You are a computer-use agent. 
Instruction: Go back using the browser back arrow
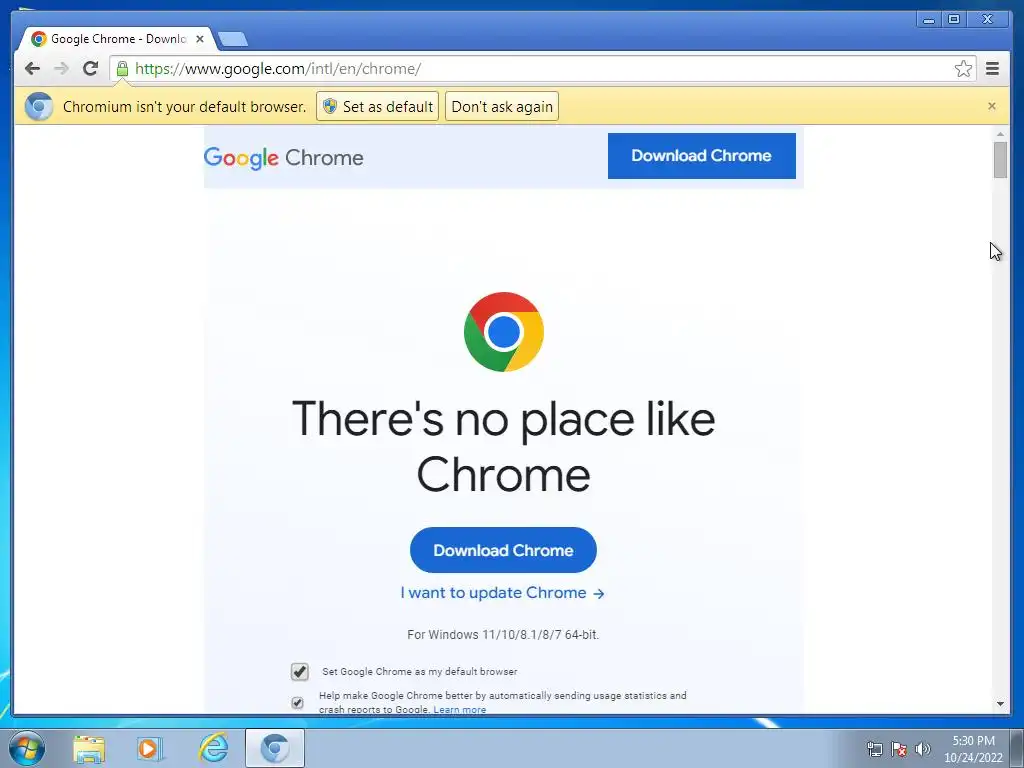coord(32,69)
